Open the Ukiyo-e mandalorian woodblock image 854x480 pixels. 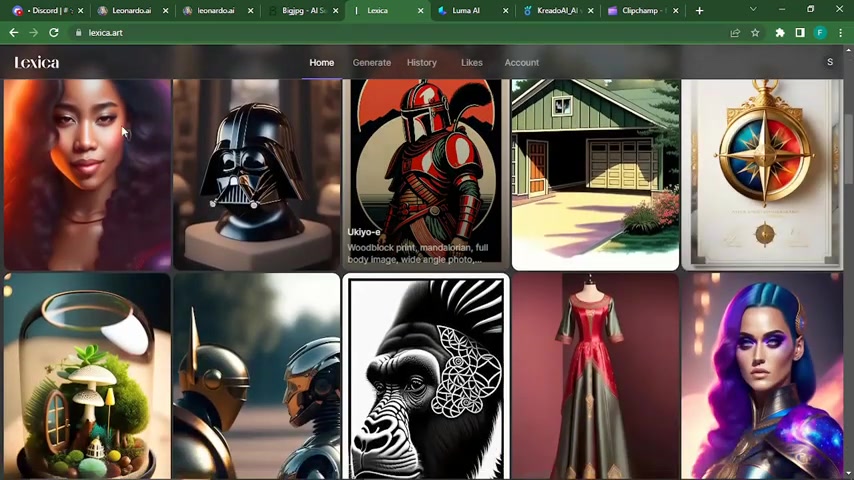click(x=426, y=174)
